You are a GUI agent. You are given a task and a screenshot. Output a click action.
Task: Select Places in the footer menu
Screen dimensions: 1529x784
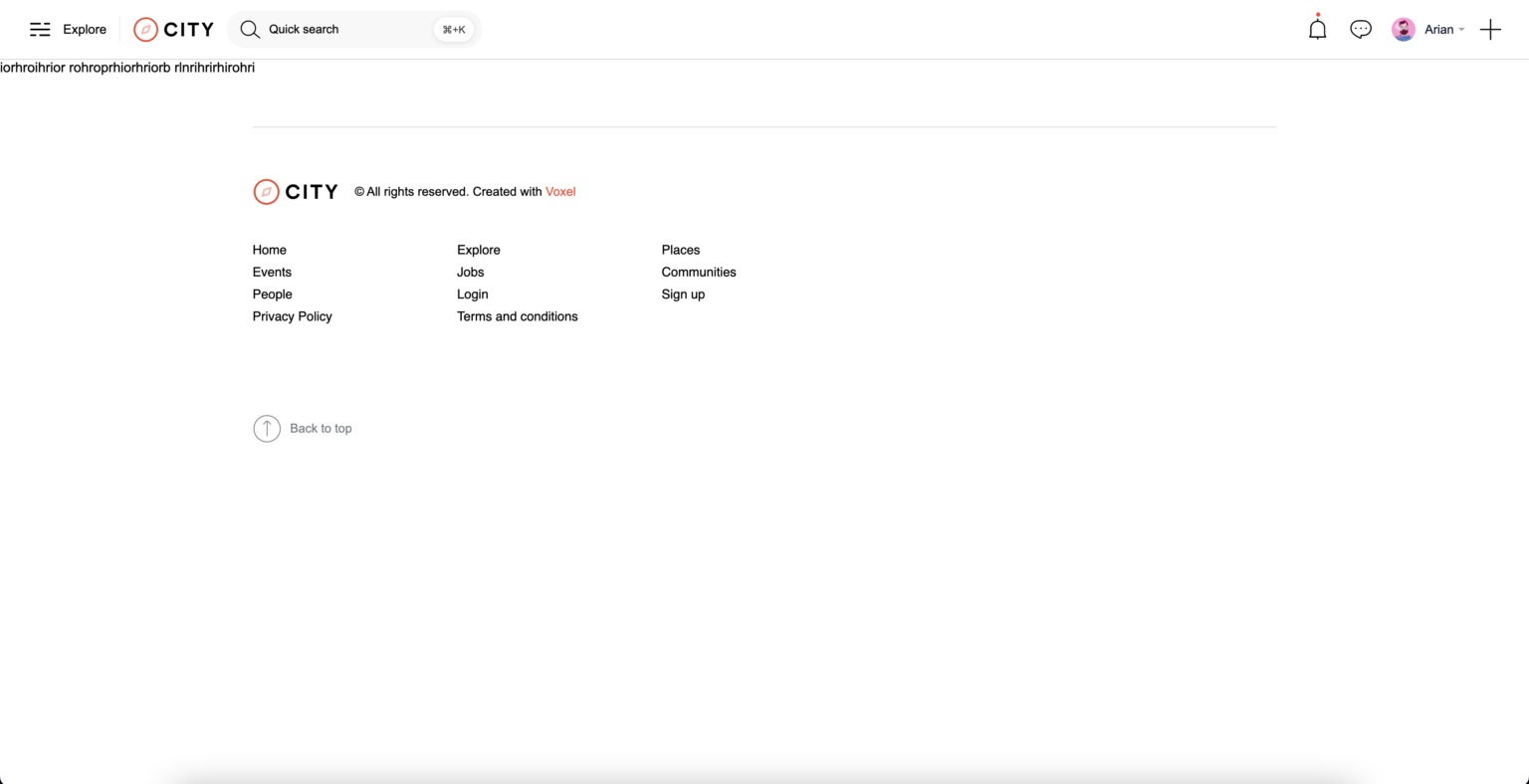[681, 250]
